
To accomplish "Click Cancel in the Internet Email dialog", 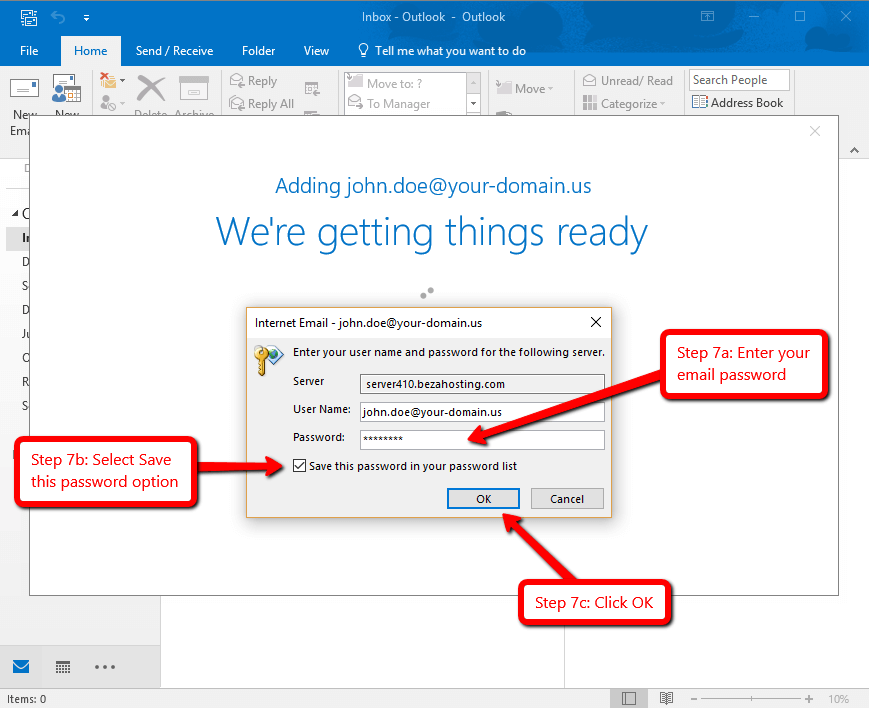I will pos(567,498).
